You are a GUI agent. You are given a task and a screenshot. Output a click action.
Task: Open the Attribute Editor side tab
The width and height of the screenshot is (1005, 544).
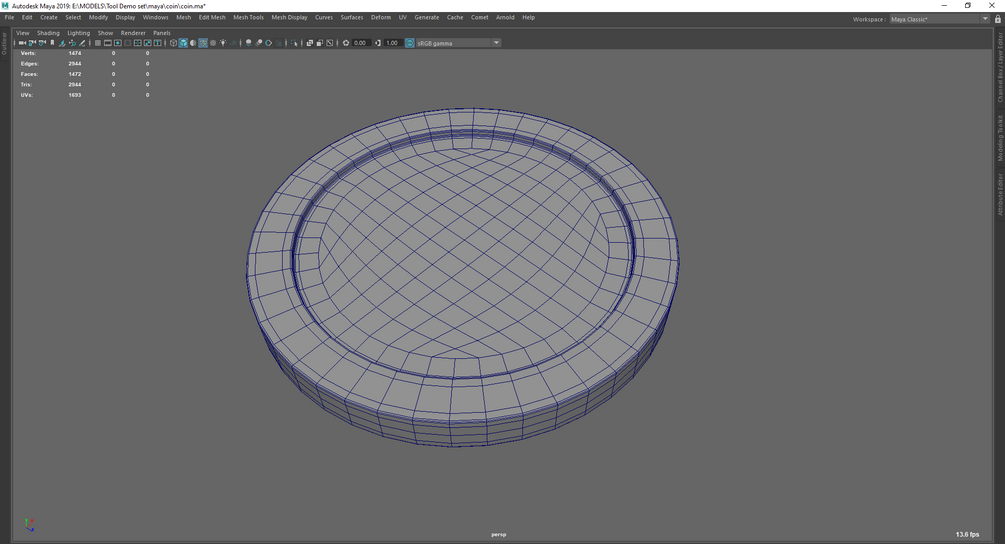click(x=1000, y=194)
